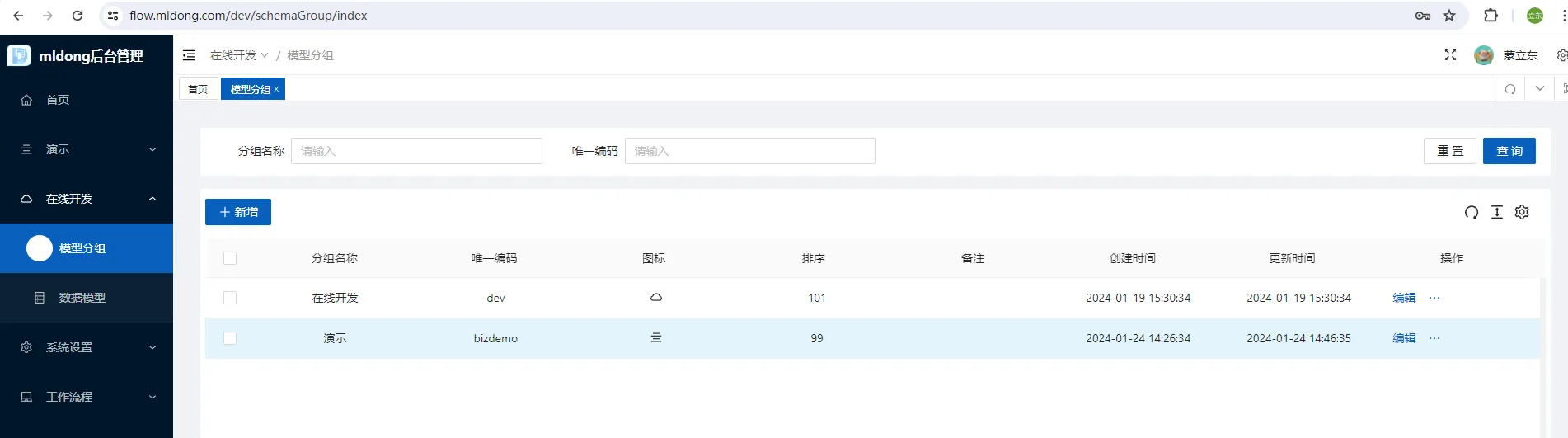The height and width of the screenshot is (438, 1568).
Task: Click the tab bar refresh icon
Action: (1510, 89)
